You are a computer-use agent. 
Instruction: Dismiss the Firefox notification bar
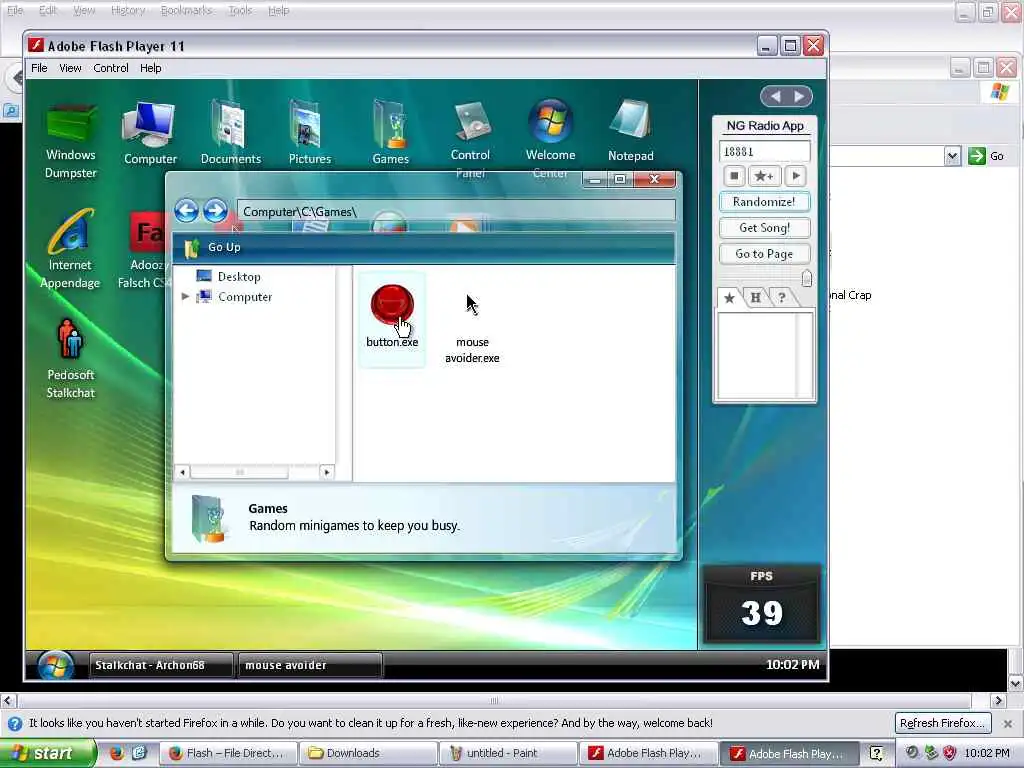[x=1008, y=724]
